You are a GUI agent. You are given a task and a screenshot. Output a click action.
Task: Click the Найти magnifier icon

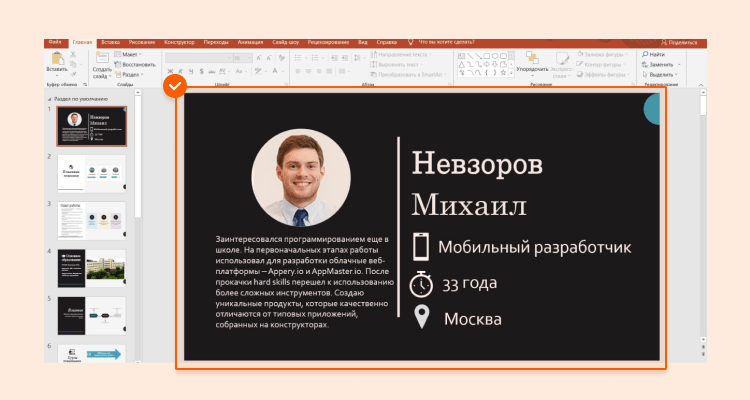tap(645, 54)
